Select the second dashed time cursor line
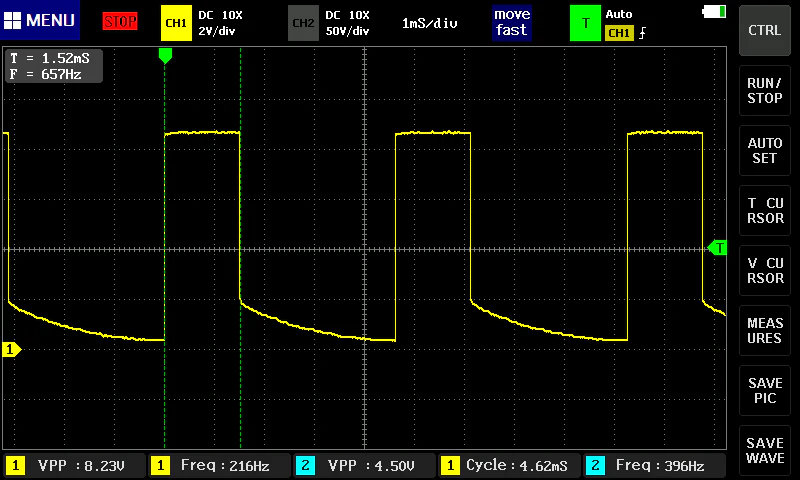The image size is (800, 480). tap(240, 248)
